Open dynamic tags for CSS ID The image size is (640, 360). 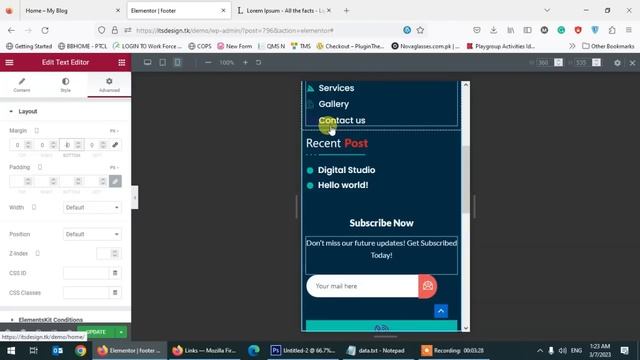[x=115, y=273]
